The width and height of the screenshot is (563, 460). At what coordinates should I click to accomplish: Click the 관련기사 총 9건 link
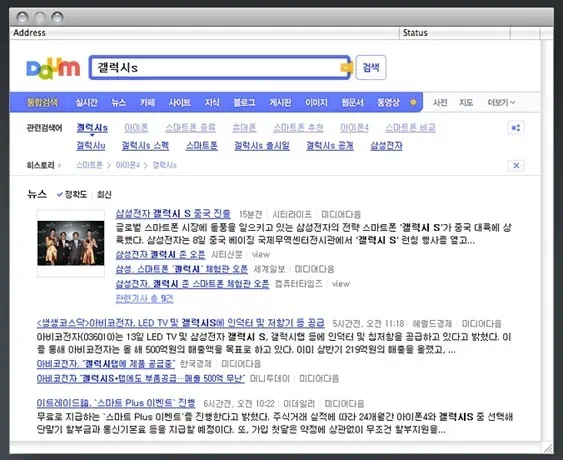point(144,298)
